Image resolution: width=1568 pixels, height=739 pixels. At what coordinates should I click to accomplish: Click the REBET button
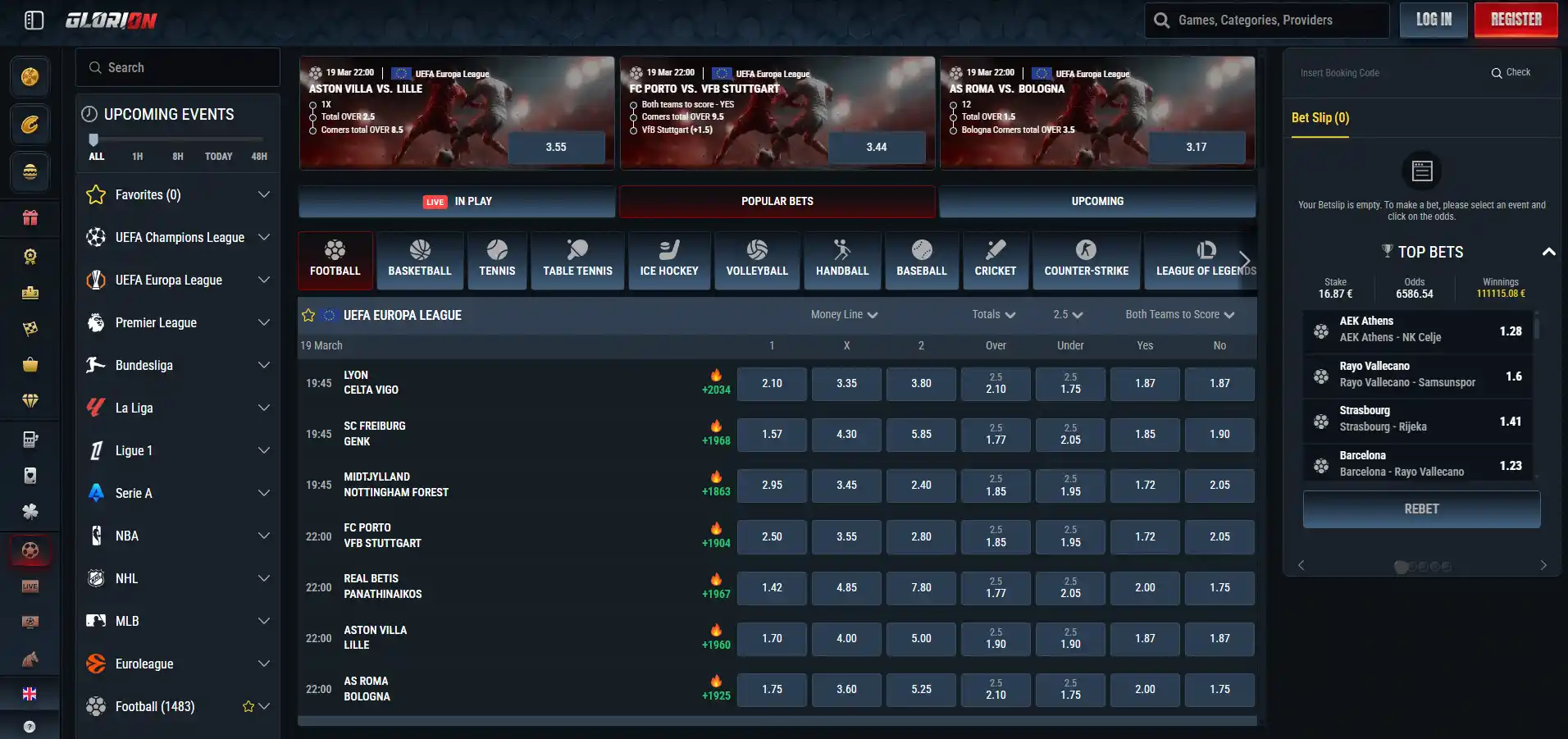(x=1421, y=509)
